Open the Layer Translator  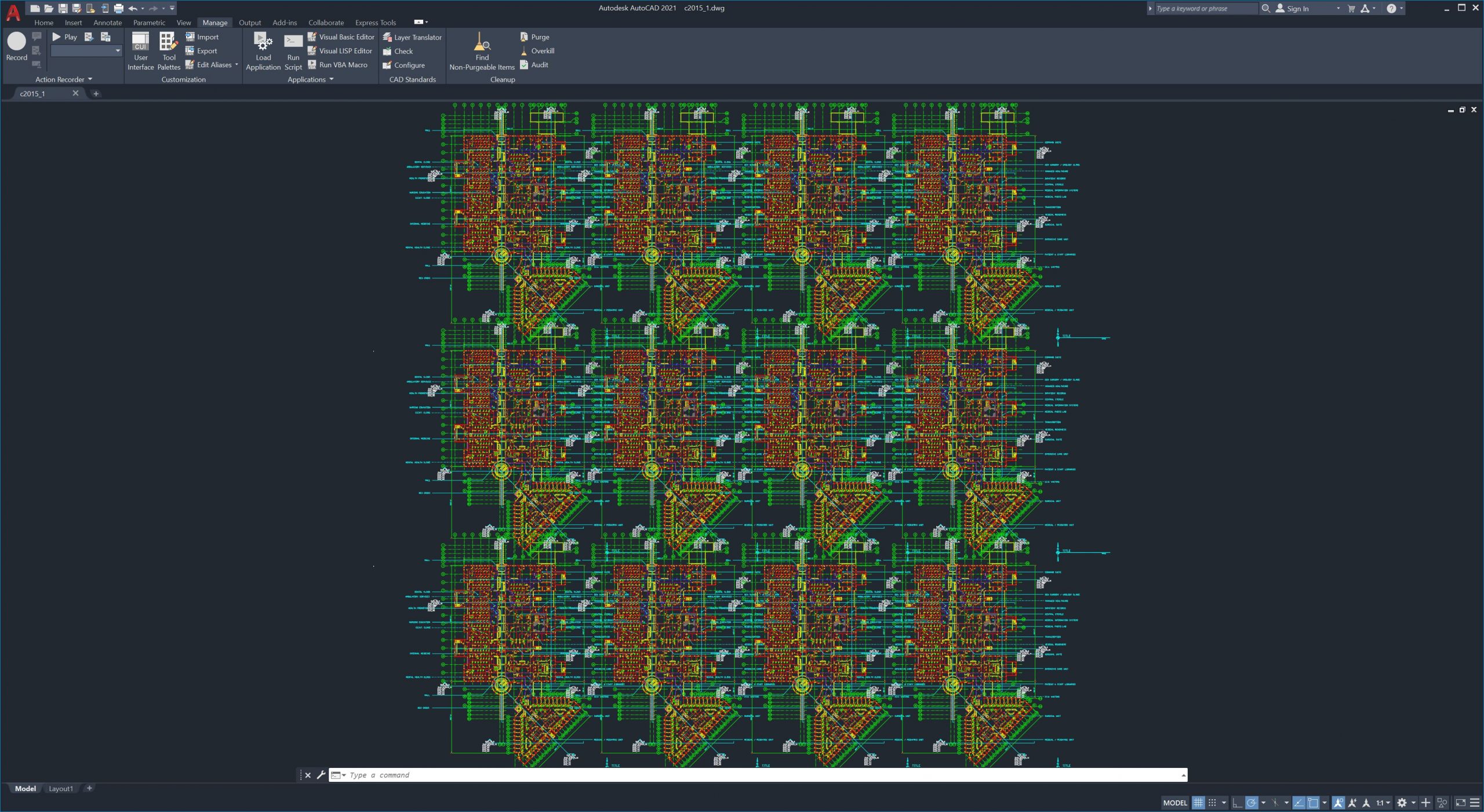412,37
